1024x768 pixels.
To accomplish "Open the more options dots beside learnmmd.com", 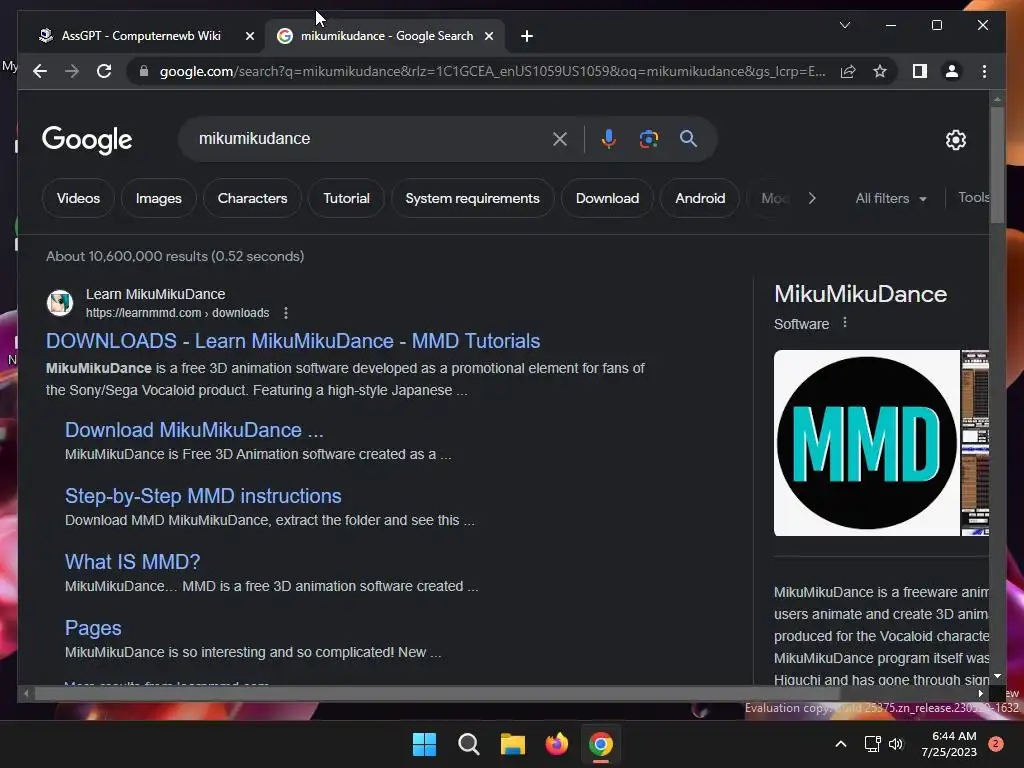I will (285, 313).
